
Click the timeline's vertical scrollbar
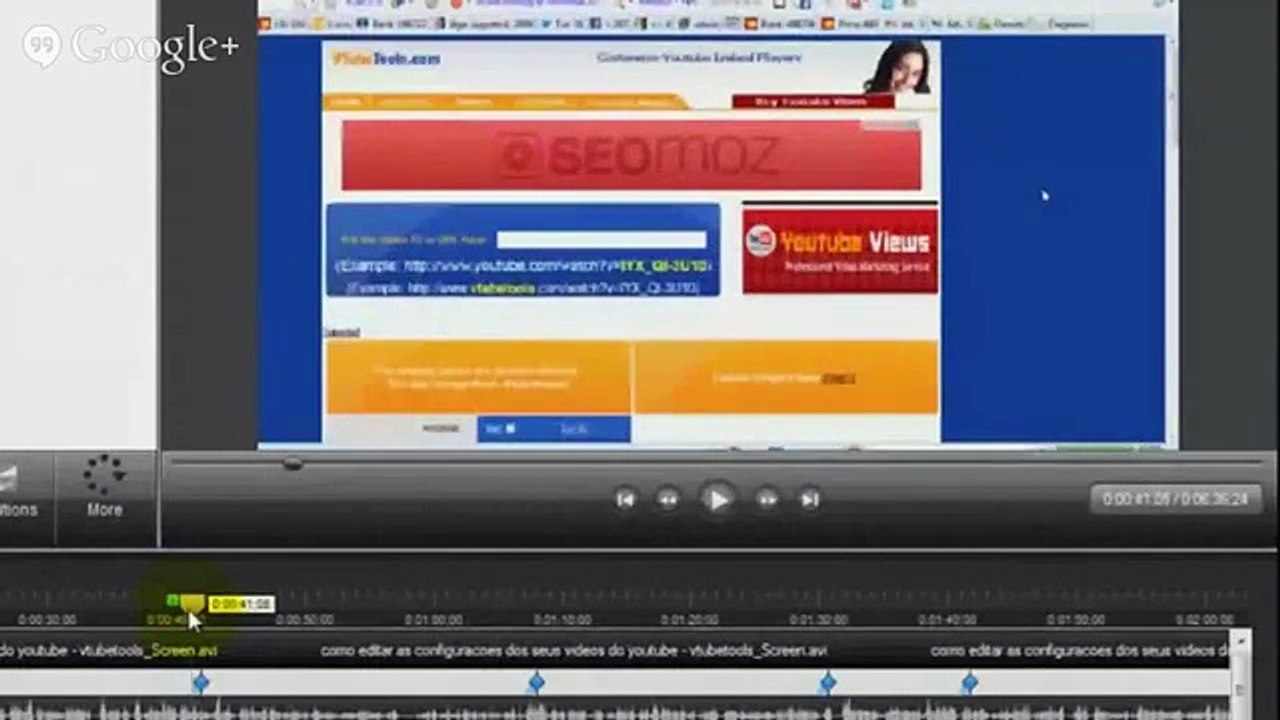coord(1241,675)
